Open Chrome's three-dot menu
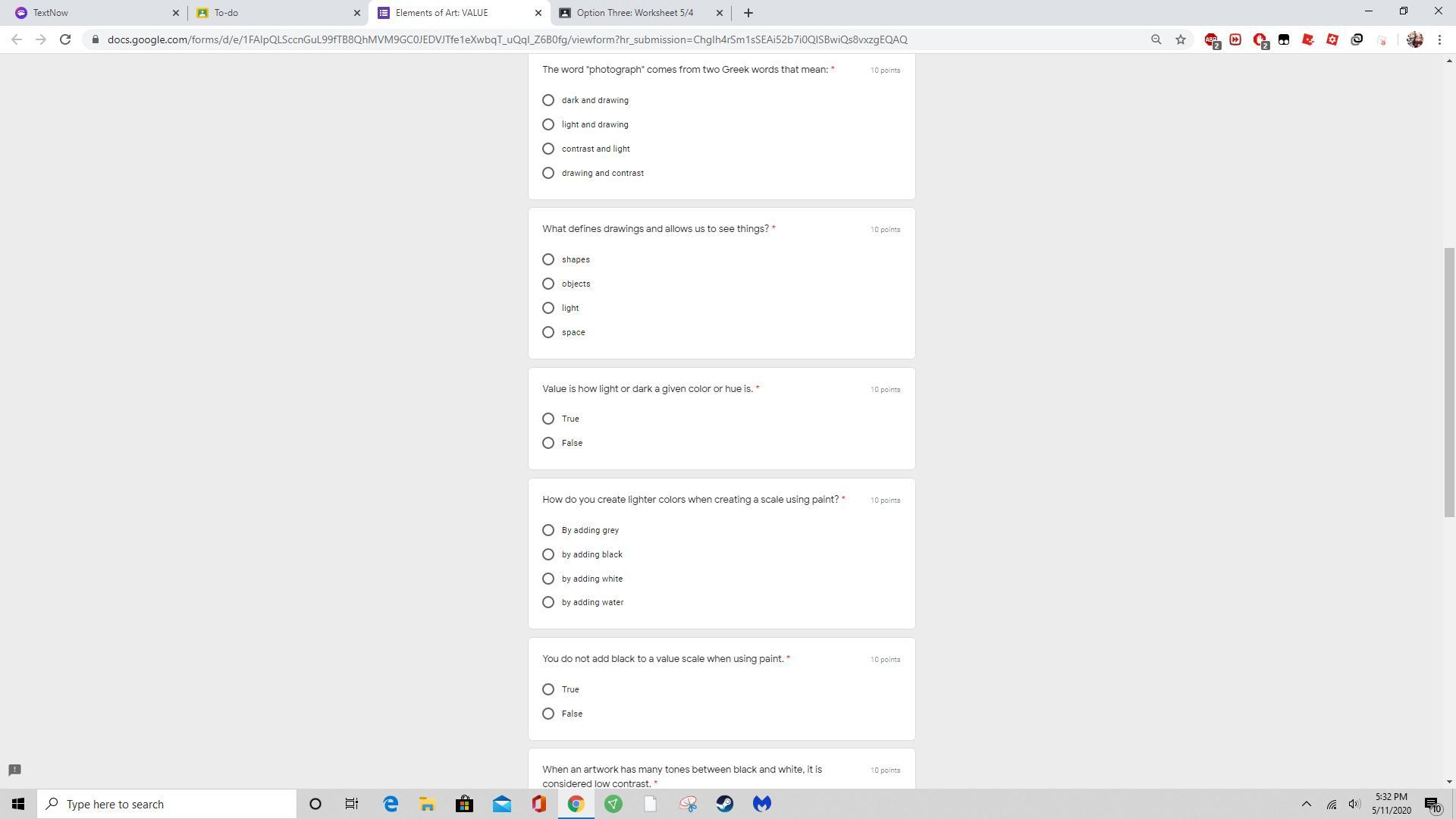This screenshot has height=819, width=1456. click(1439, 39)
